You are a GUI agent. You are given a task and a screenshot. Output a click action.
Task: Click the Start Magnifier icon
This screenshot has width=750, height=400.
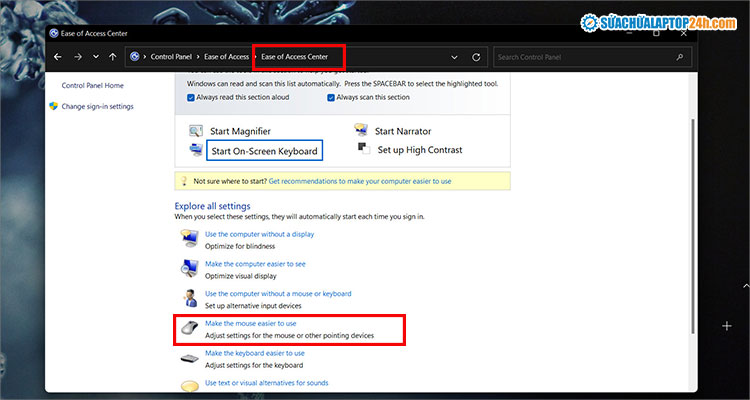pyautogui.click(x=195, y=132)
